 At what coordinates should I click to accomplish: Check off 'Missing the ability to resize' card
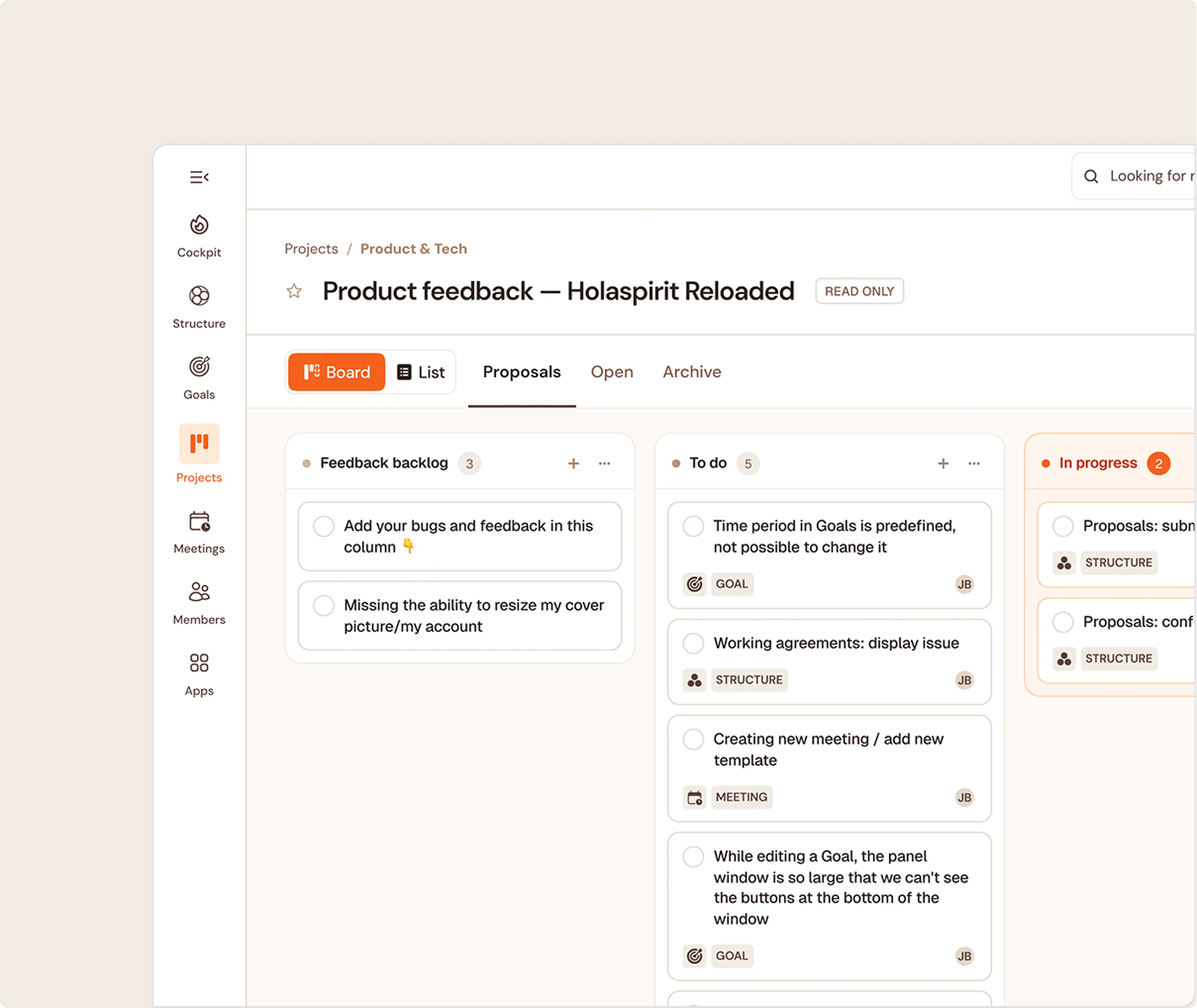pos(324,606)
